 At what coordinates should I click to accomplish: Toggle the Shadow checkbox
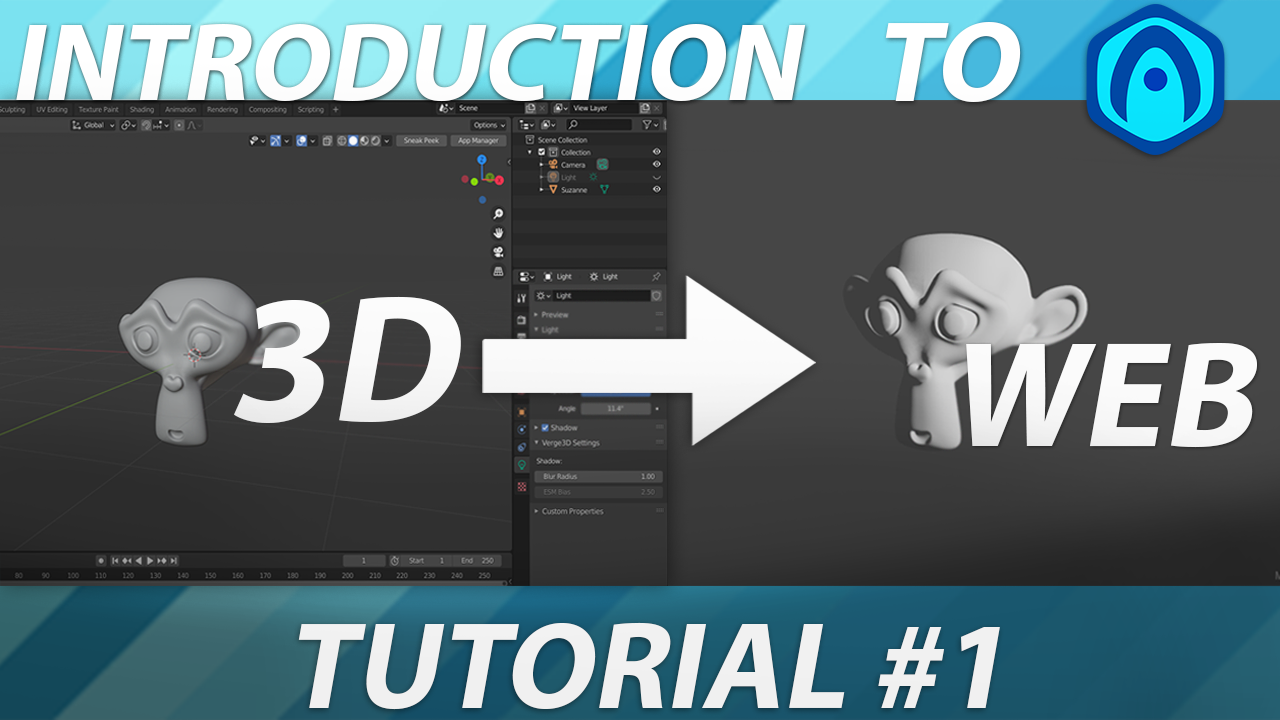pos(545,428)
